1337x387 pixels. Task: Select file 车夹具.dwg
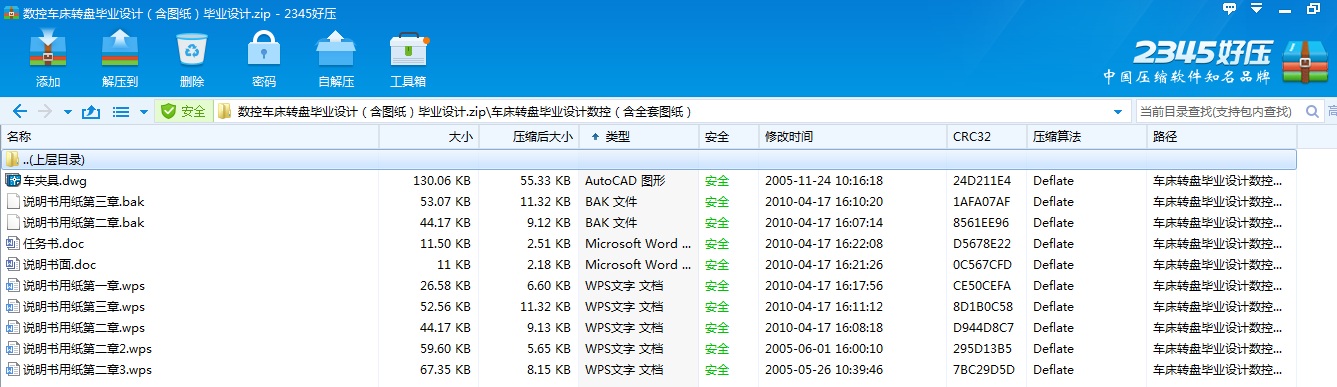click(x=56, y=181)
